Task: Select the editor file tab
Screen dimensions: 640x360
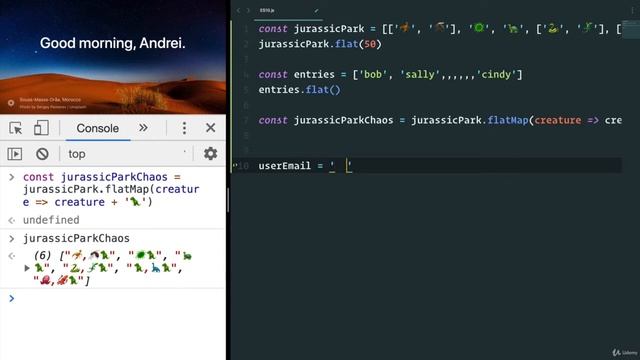Action: click(x=288, y=11)
